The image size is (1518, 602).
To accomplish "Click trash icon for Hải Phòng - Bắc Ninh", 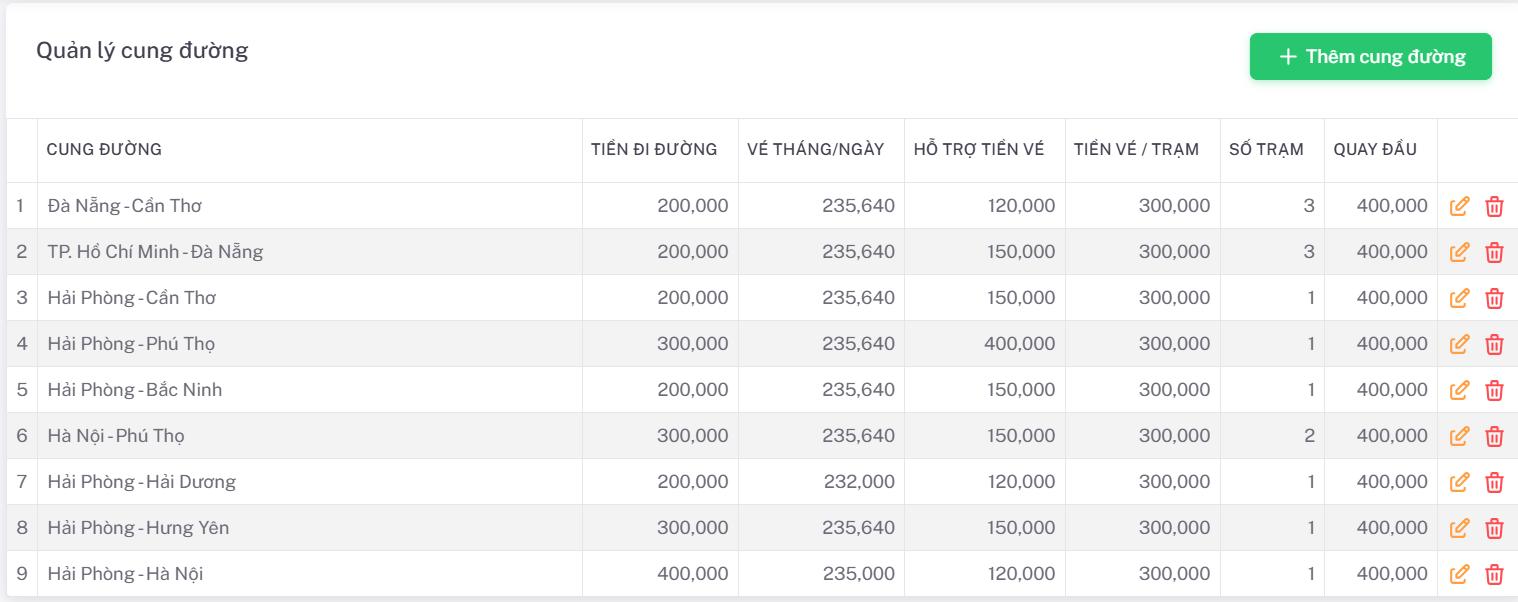I will pyautogui.click(x=1494, y=391).
